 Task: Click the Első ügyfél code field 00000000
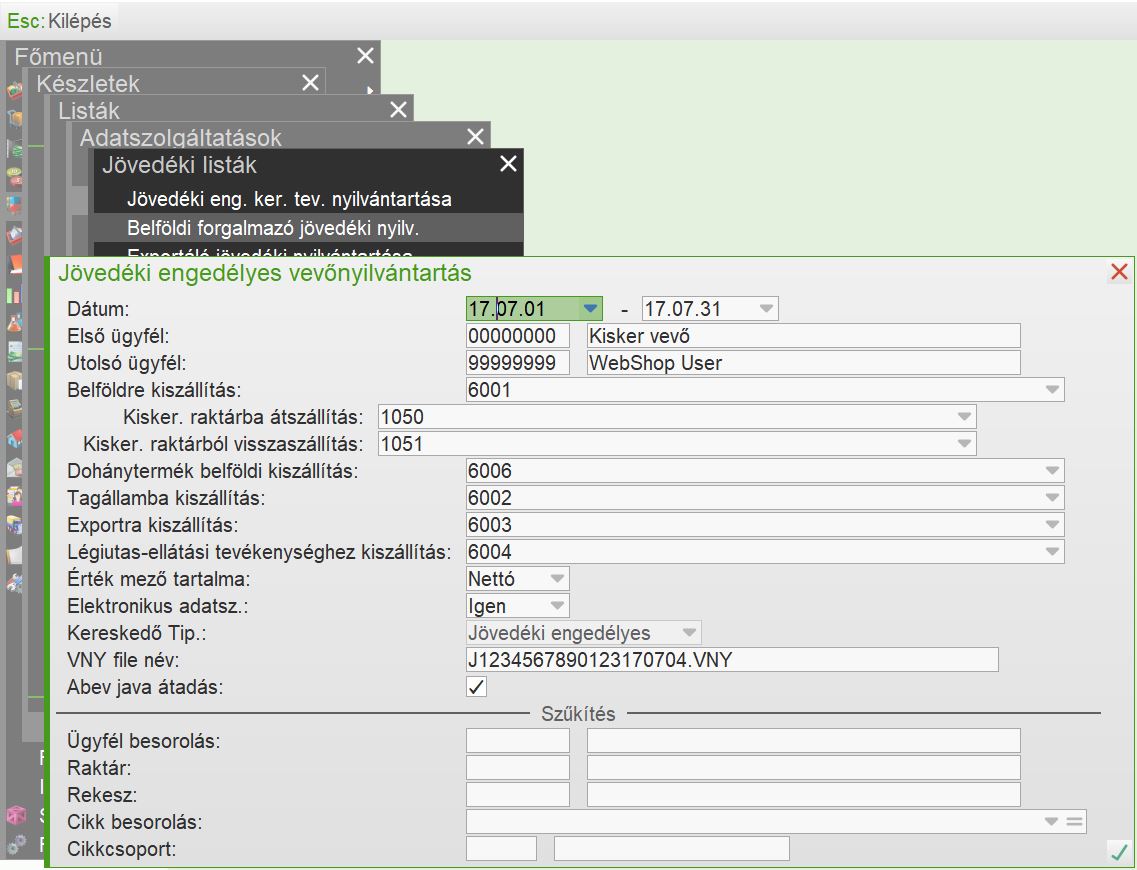[518, 336]
